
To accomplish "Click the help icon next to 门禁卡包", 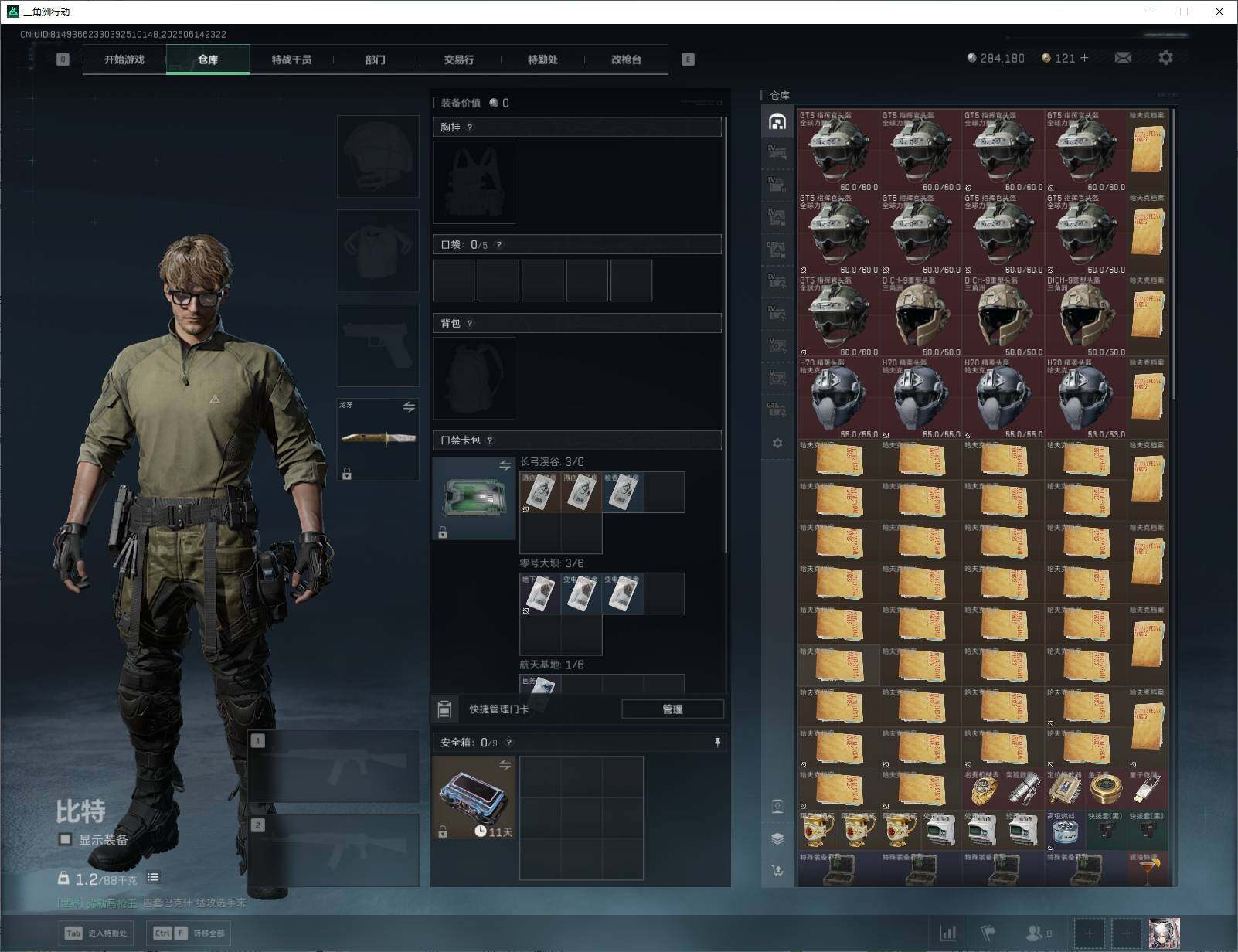I will point(490,440).
